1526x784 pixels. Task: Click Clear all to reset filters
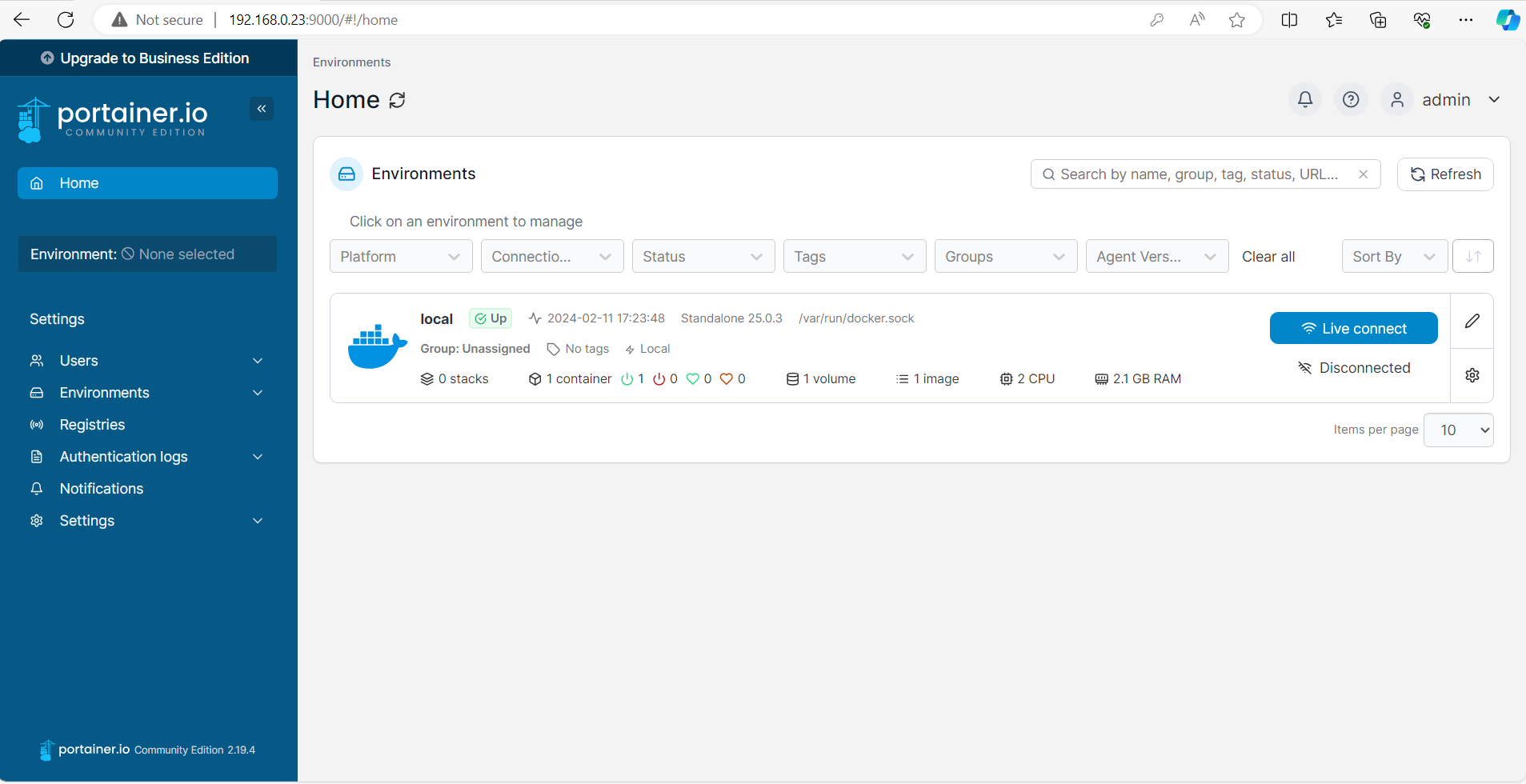pos(1268,256)
